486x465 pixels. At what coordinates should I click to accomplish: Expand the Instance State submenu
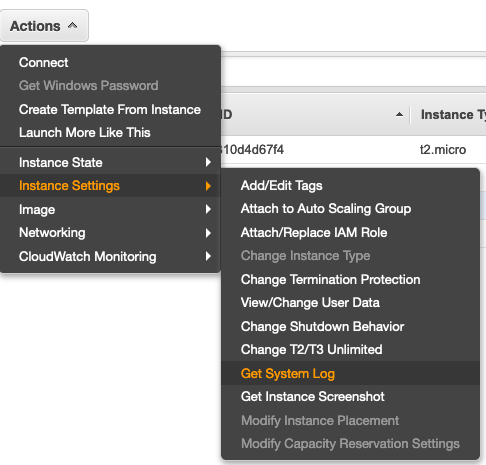click(x=110, y=162)
